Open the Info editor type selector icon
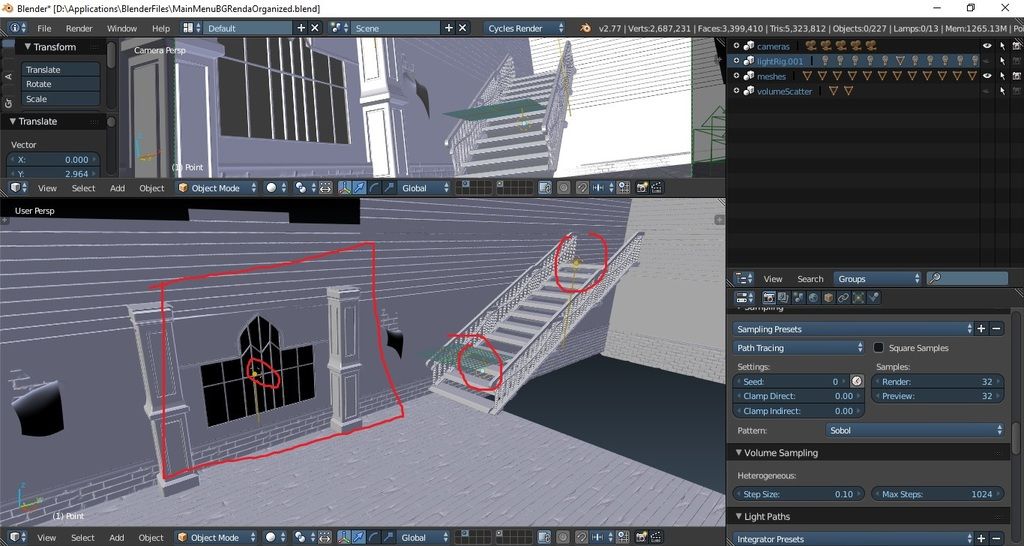 coord(18,28)
